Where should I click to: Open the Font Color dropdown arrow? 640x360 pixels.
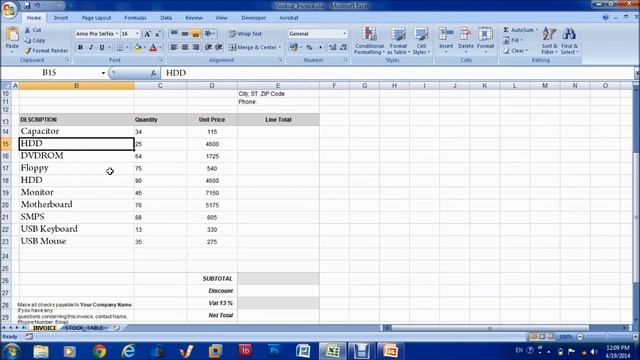(x=160, y=48)
